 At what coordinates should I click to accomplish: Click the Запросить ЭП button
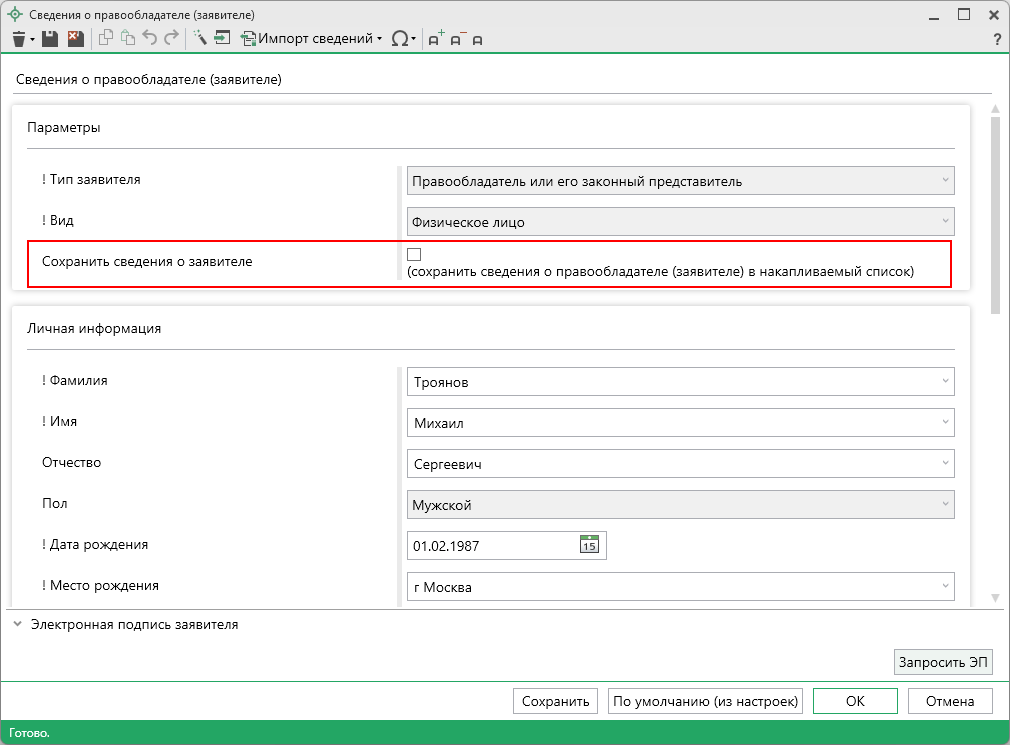943,662
